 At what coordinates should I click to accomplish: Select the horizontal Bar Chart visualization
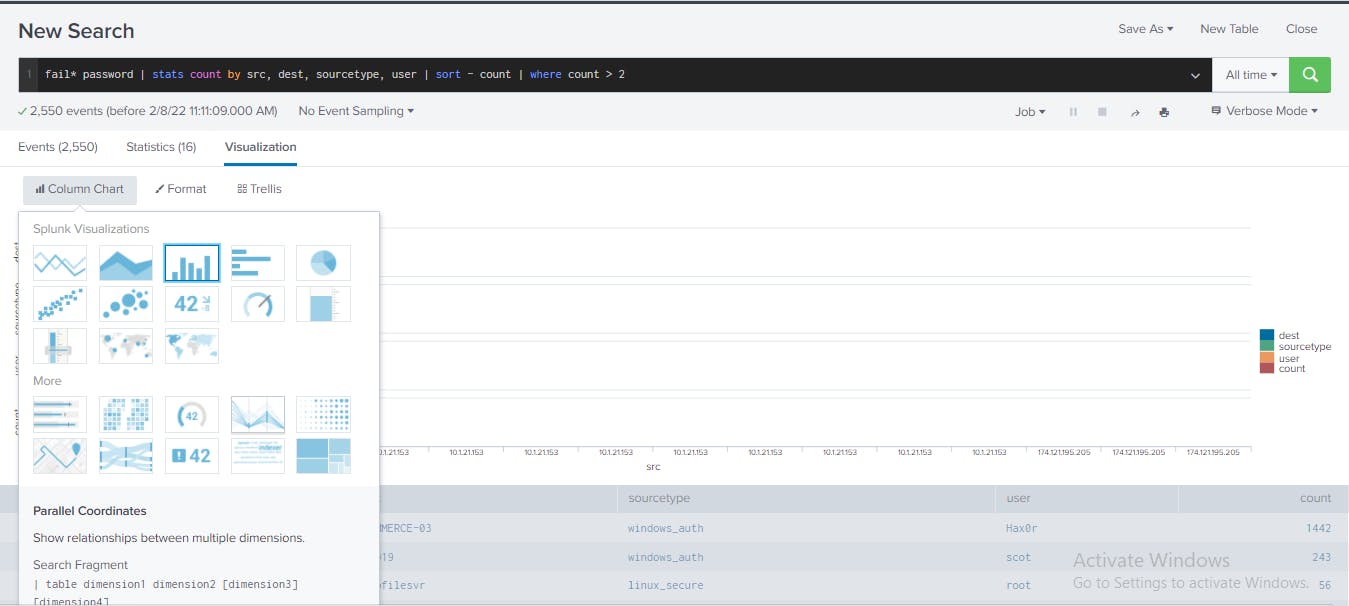(258, 263)
